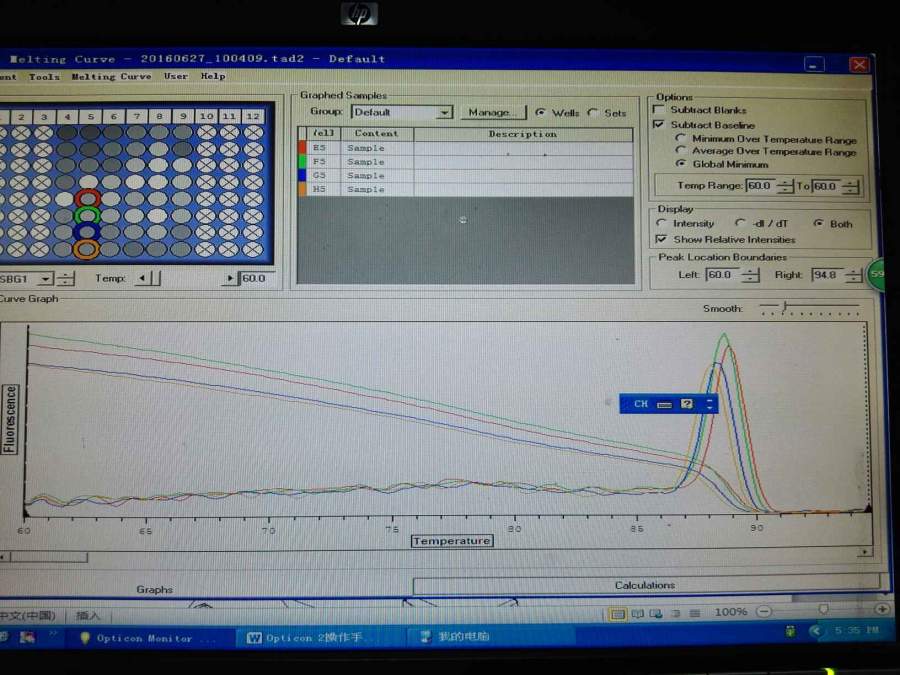900x675 pixels.
Task: Click the red color swatch for E5
Action: coord(302,148)
